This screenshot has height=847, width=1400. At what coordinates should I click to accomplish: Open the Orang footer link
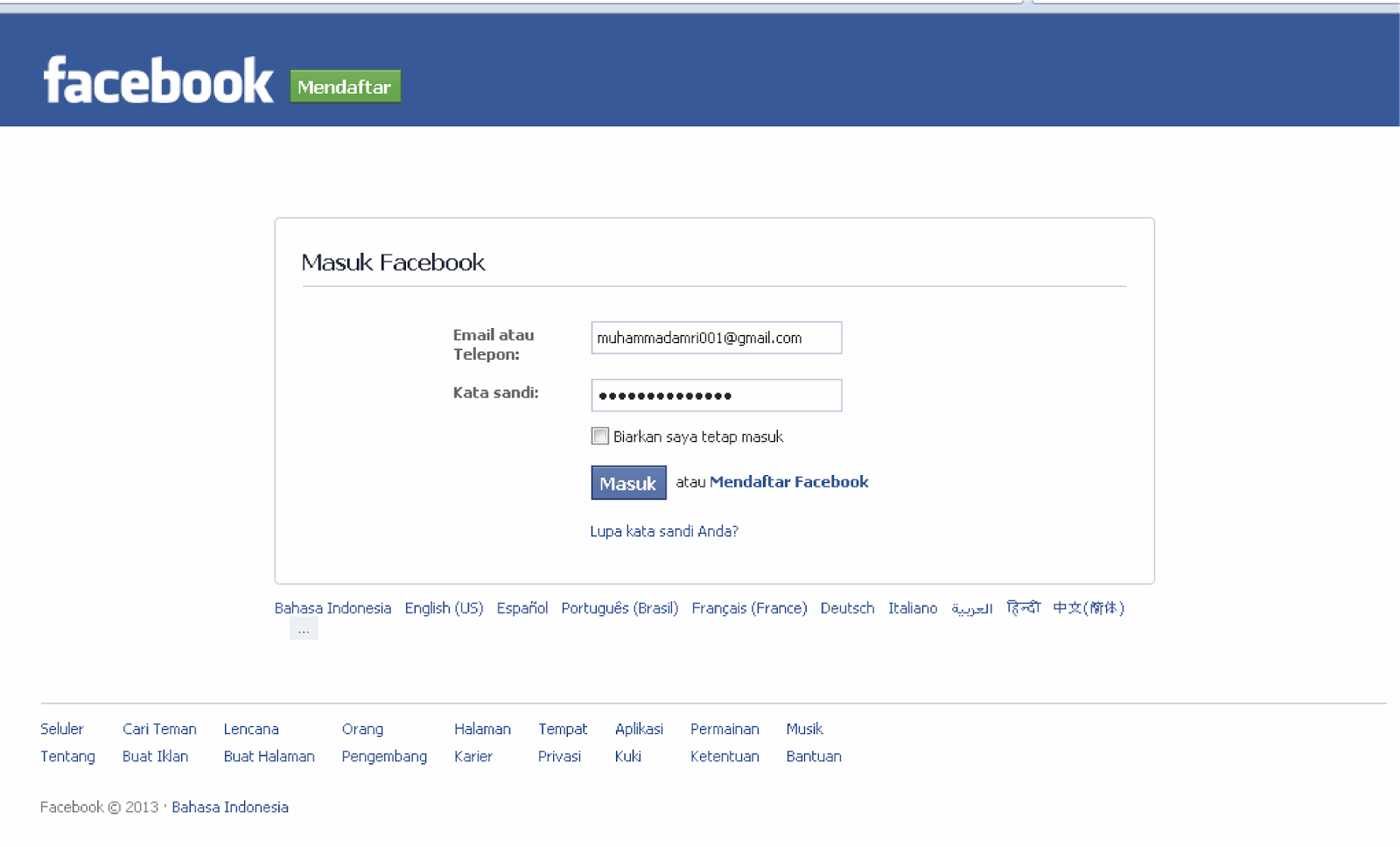pos(362,729)
